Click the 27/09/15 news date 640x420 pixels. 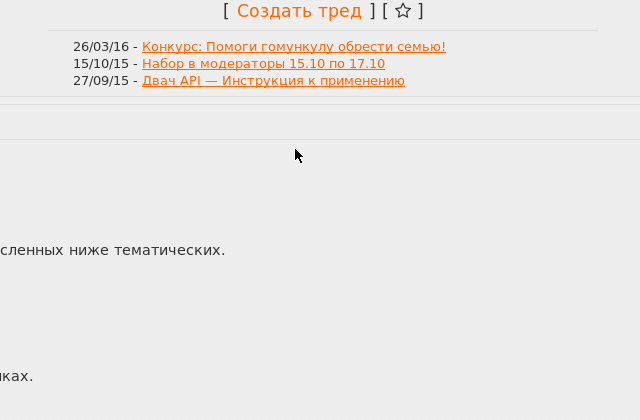tap(101, 81)
